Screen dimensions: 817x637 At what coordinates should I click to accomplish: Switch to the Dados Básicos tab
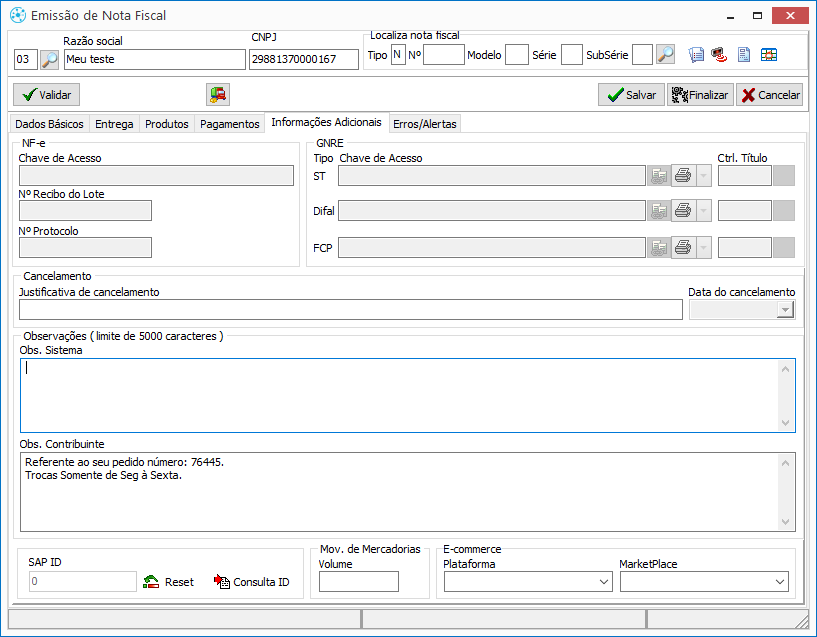[x=49, y=124]
